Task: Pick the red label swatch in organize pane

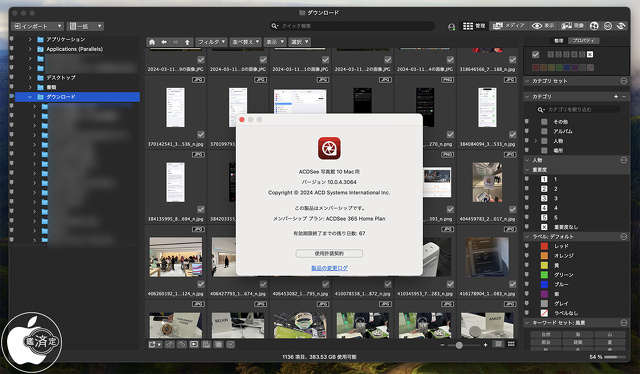Action: click(x=536, y=67)
